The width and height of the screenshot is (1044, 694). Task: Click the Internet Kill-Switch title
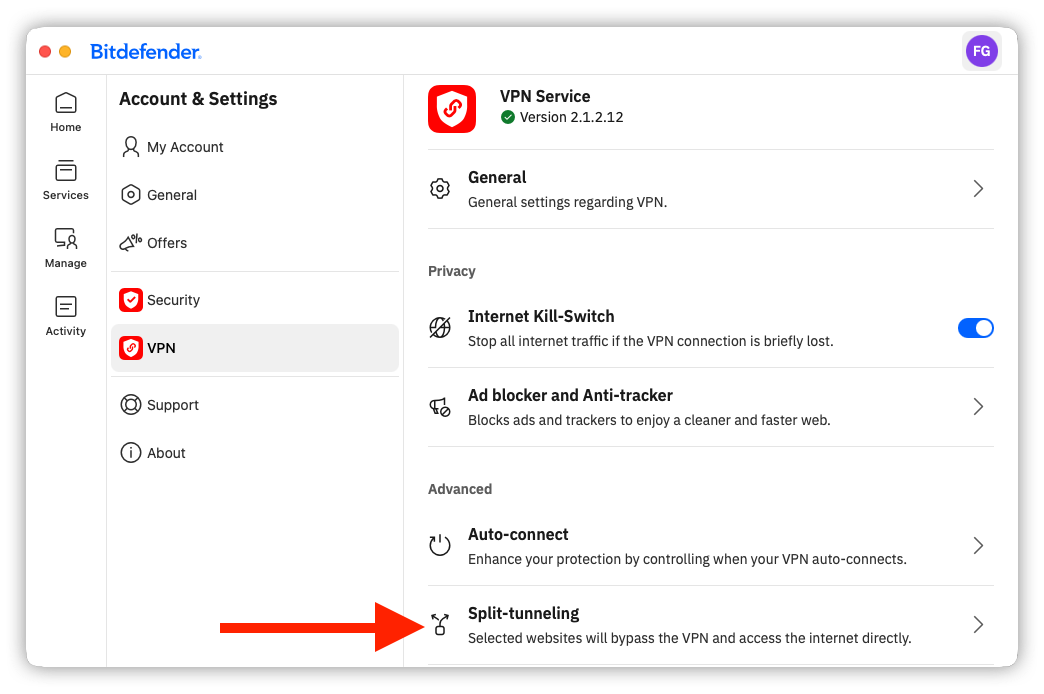coord(541,316)
